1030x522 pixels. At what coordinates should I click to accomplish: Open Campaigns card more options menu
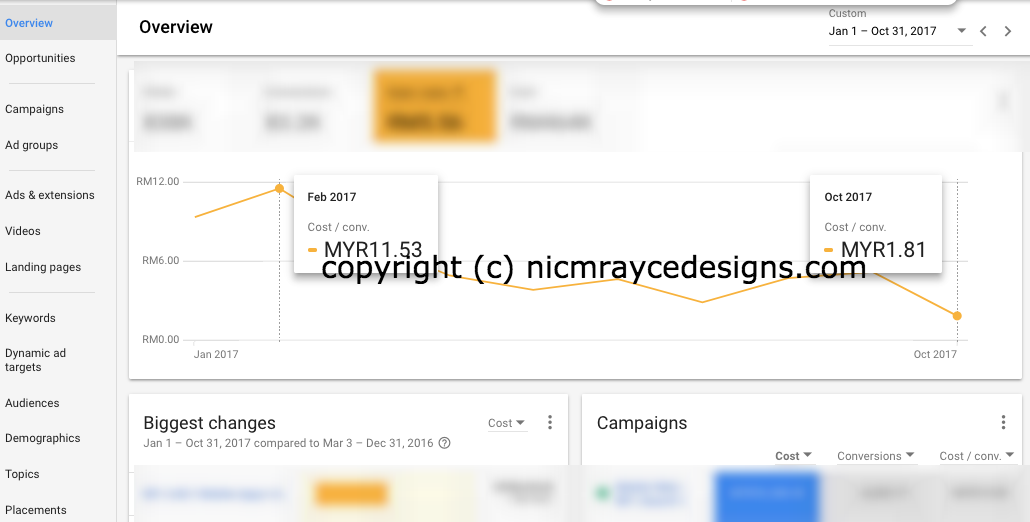coord(1003,422)
